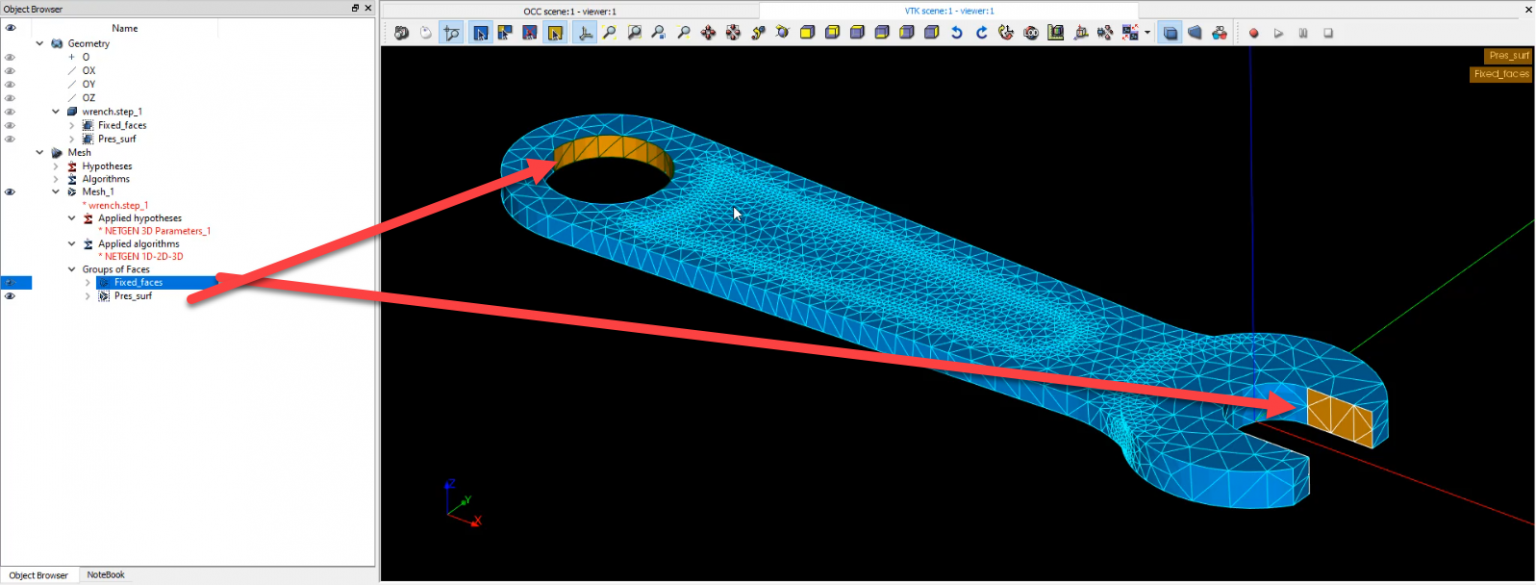Expand Pres_surf under Groups of Faces

87,296
